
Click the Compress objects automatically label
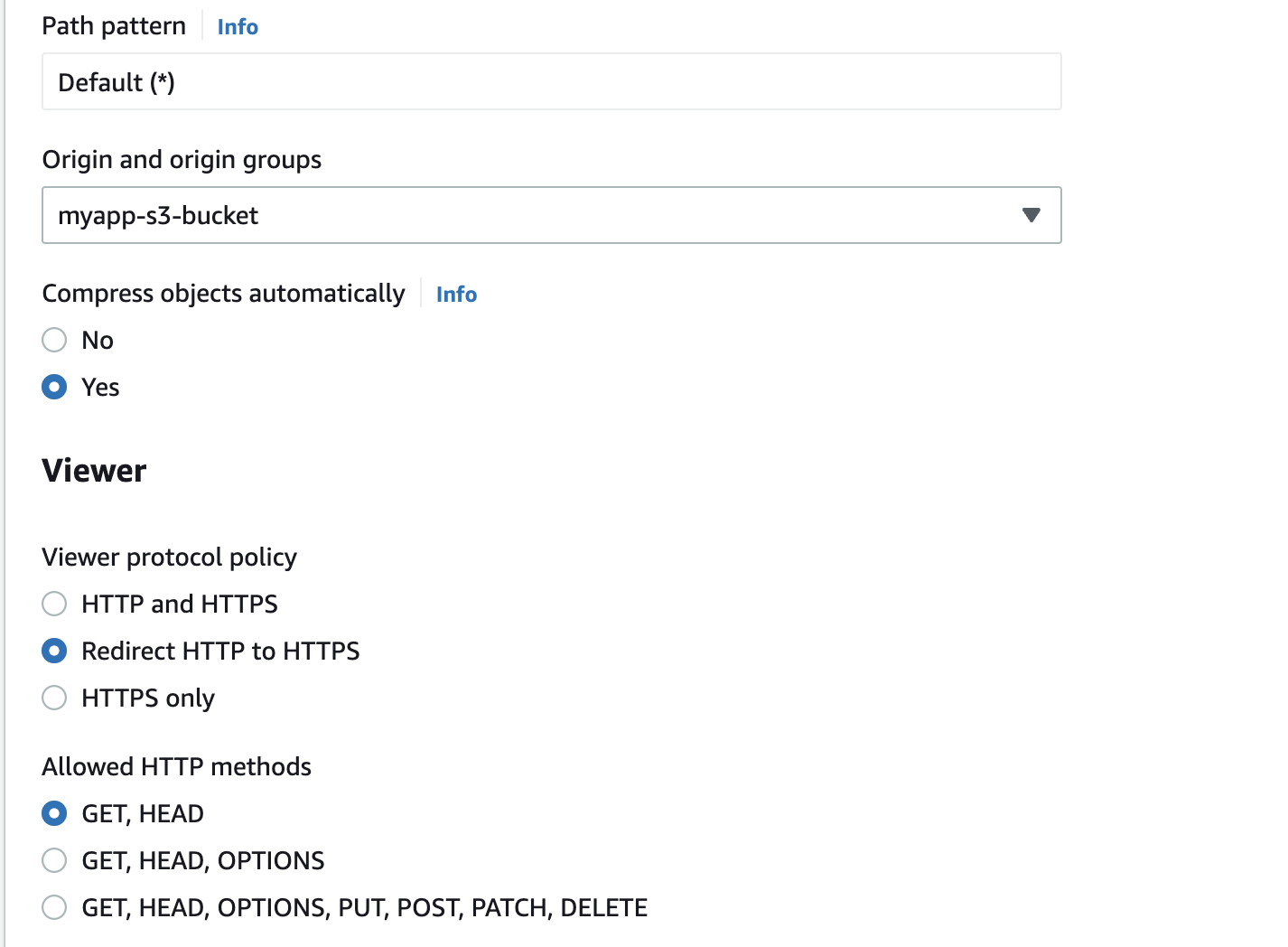pyautogui.click(x=224, y=294)
